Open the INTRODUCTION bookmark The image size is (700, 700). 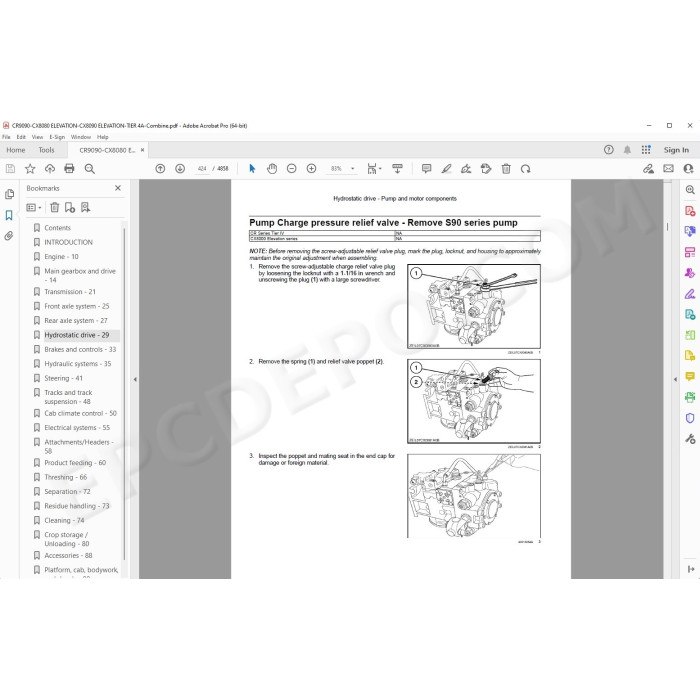69,242
